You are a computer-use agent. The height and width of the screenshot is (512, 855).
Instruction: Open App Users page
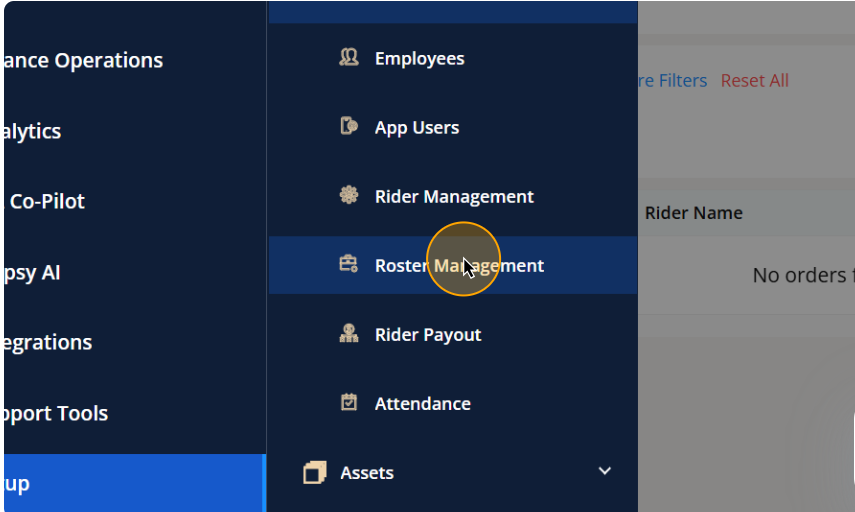453,127
